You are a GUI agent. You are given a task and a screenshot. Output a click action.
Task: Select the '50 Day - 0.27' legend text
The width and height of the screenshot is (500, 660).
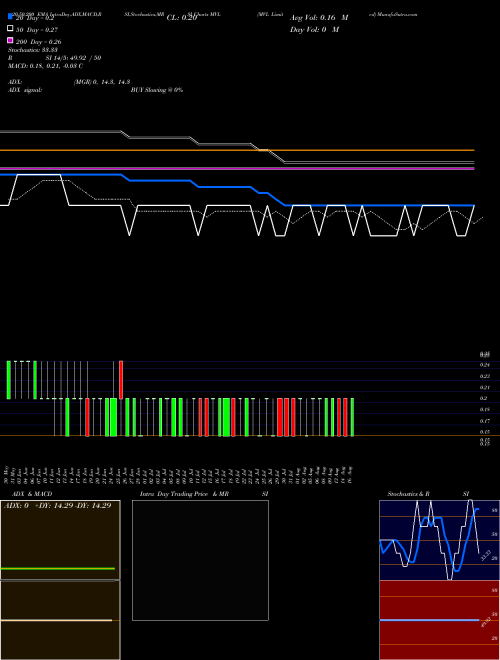pos(37,30)
